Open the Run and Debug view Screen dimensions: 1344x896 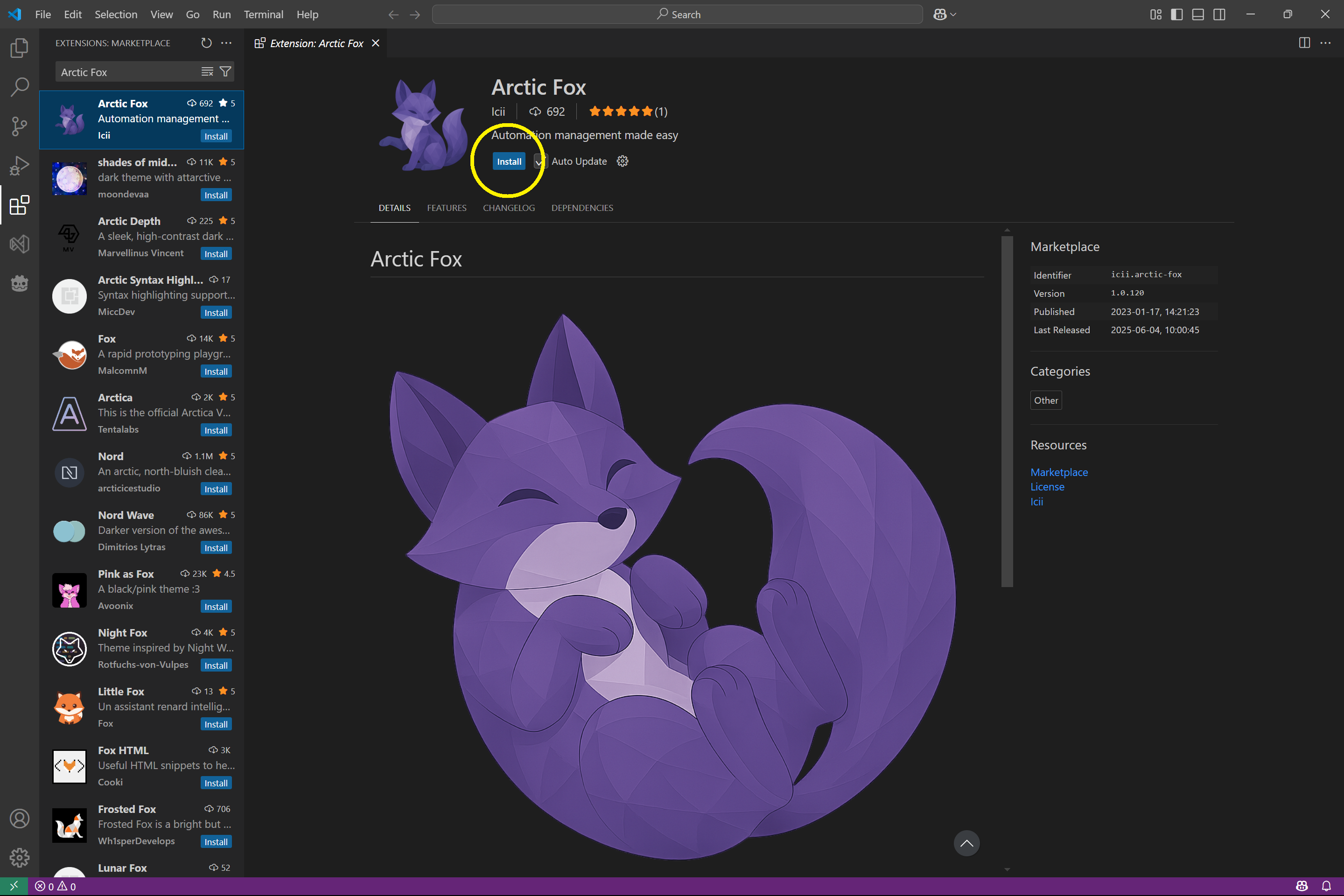pyautogui.click(x=20, y=166)
